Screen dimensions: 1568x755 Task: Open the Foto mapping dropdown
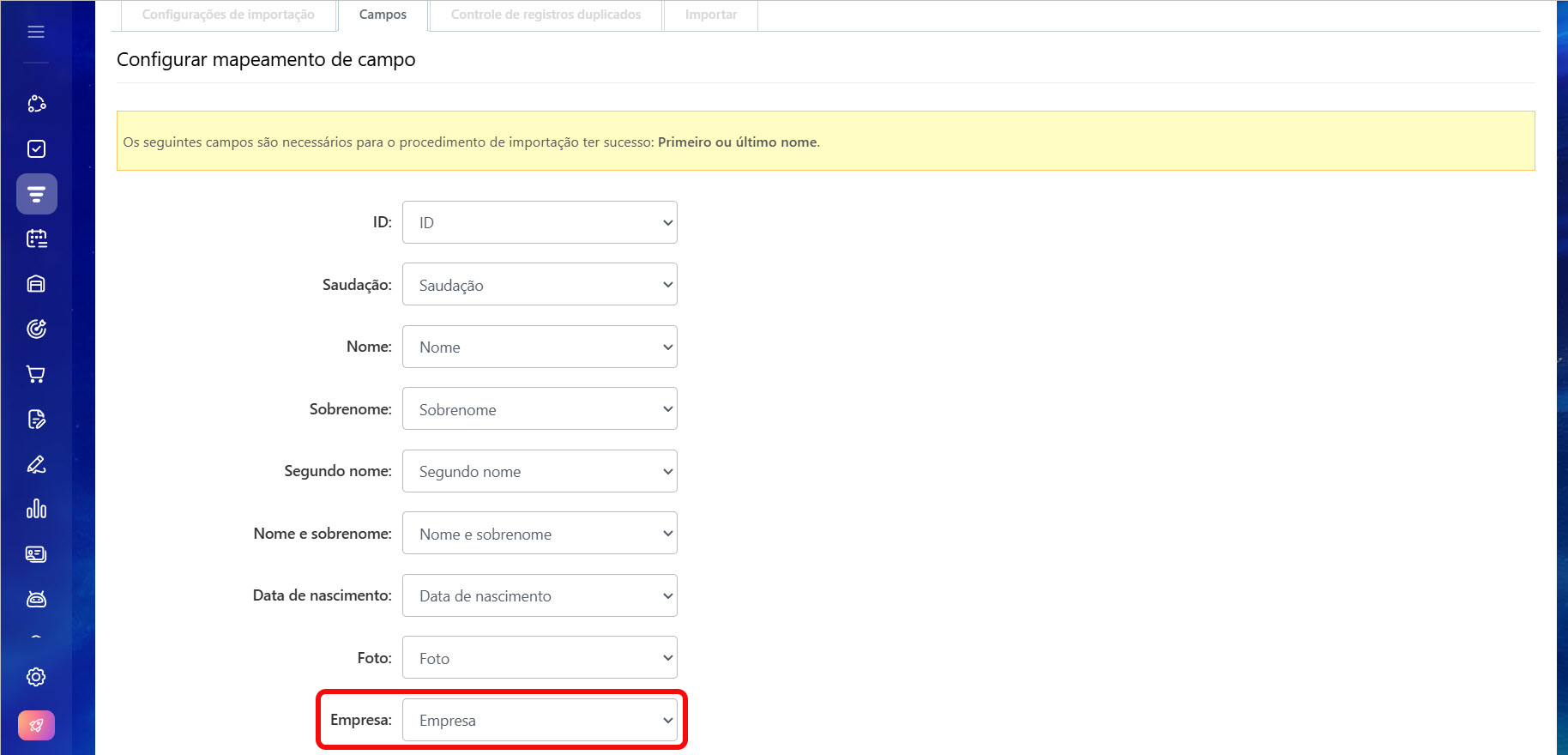point(540,658)
